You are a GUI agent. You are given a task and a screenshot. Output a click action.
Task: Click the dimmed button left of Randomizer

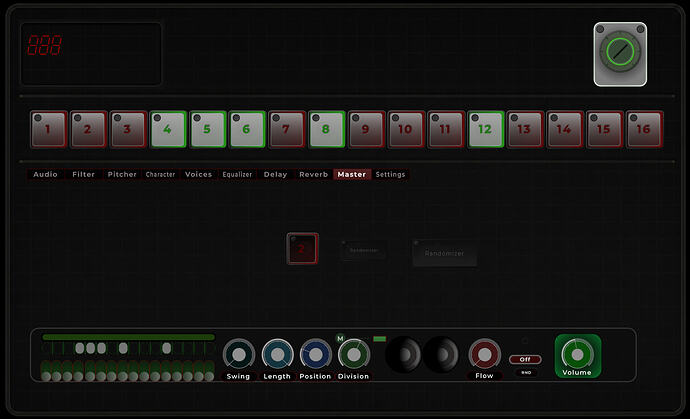tap(363, 250)
